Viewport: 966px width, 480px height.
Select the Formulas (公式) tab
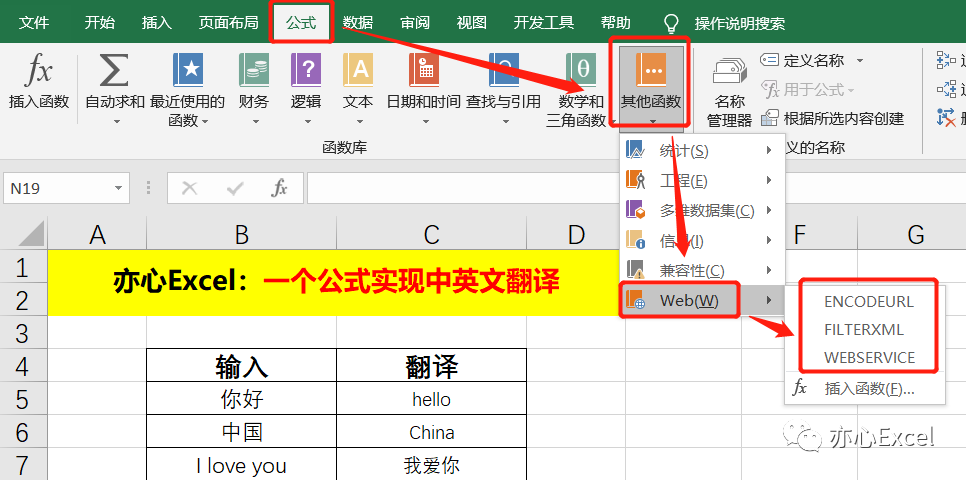coord(301,23)
